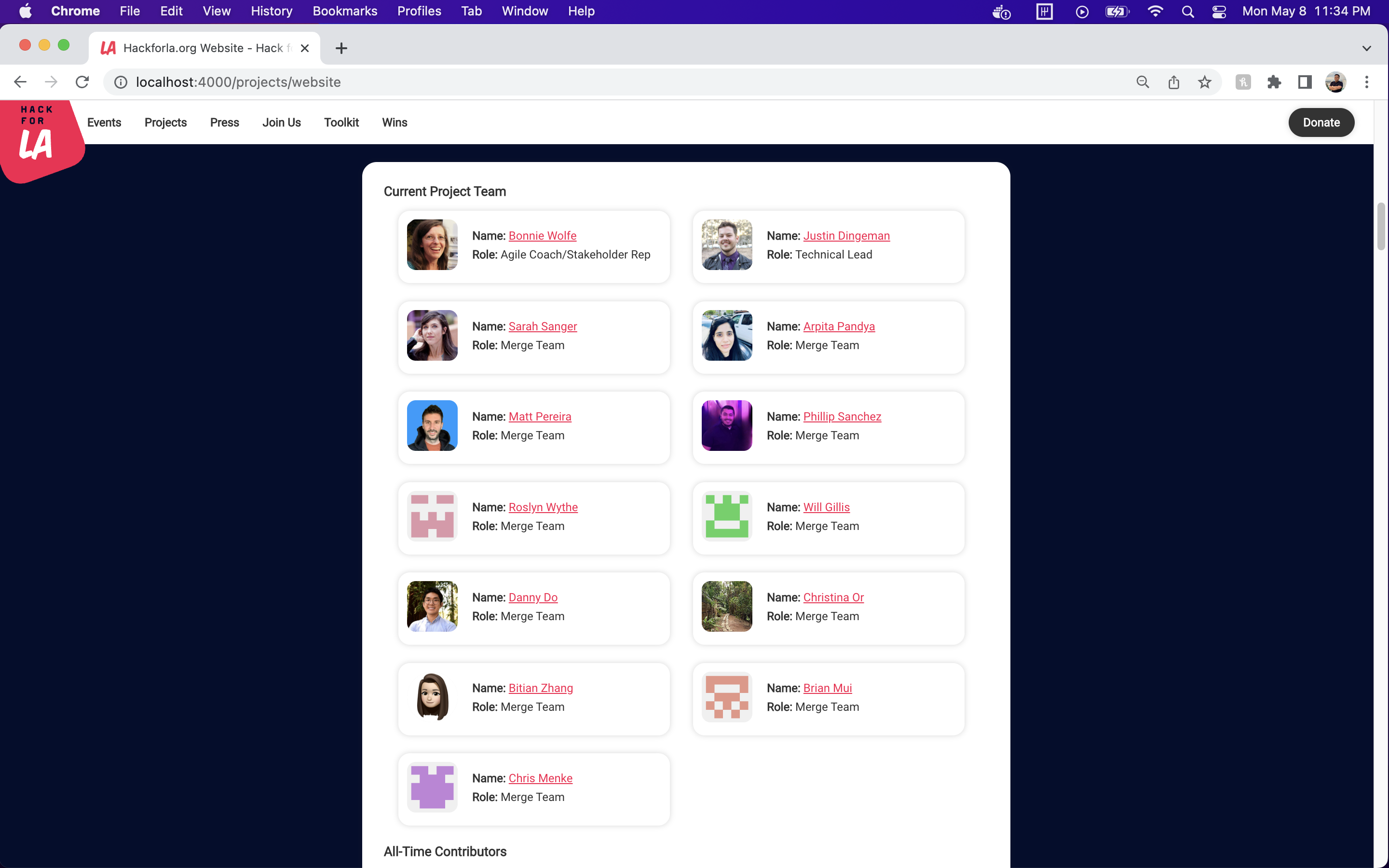Viewport: 1389px width, 868px height.
Task: View site information icon in address bar
Action: tap(121, 82)
